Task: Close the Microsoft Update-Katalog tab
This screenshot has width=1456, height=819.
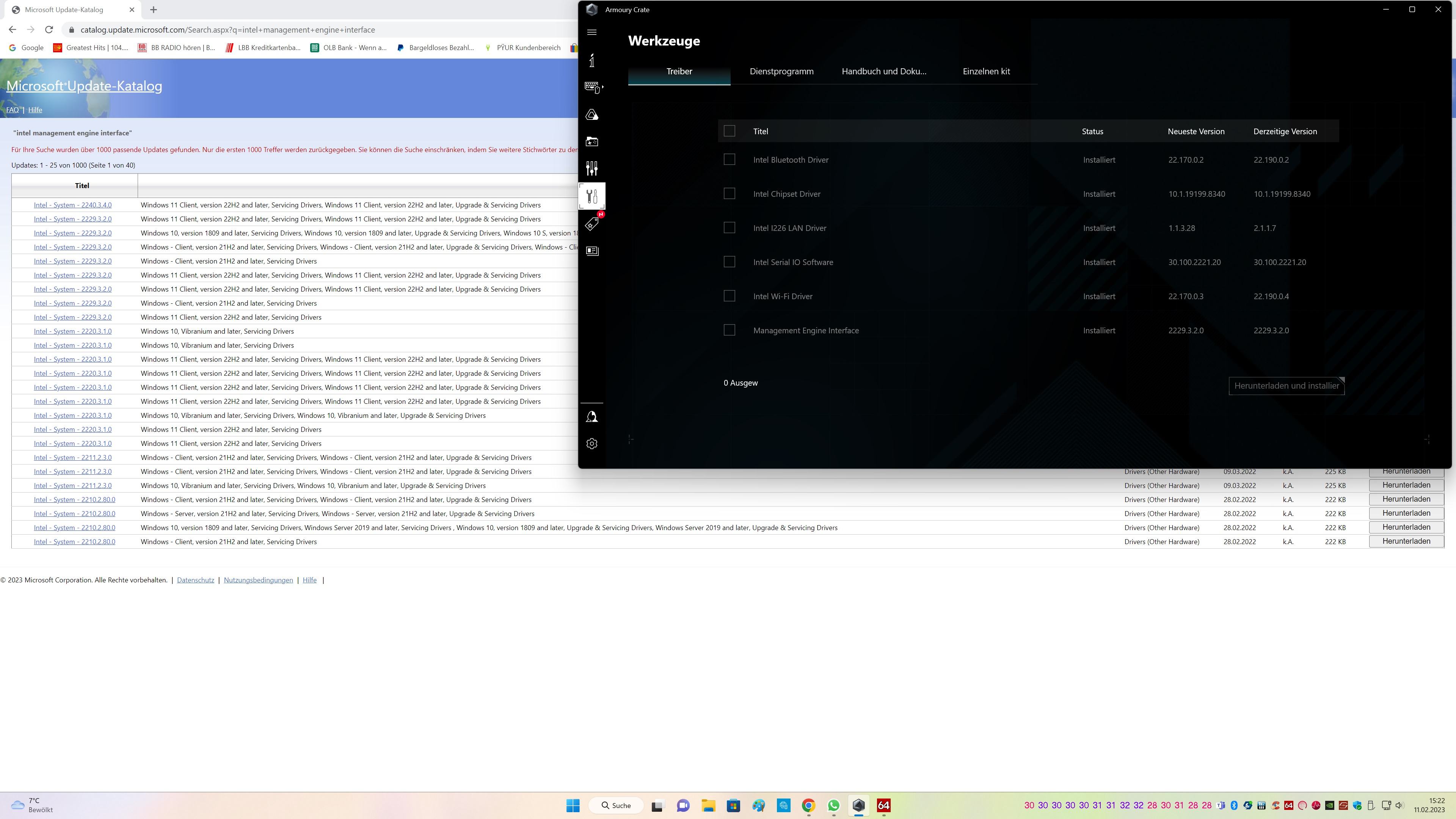Action: click(132, 9)
